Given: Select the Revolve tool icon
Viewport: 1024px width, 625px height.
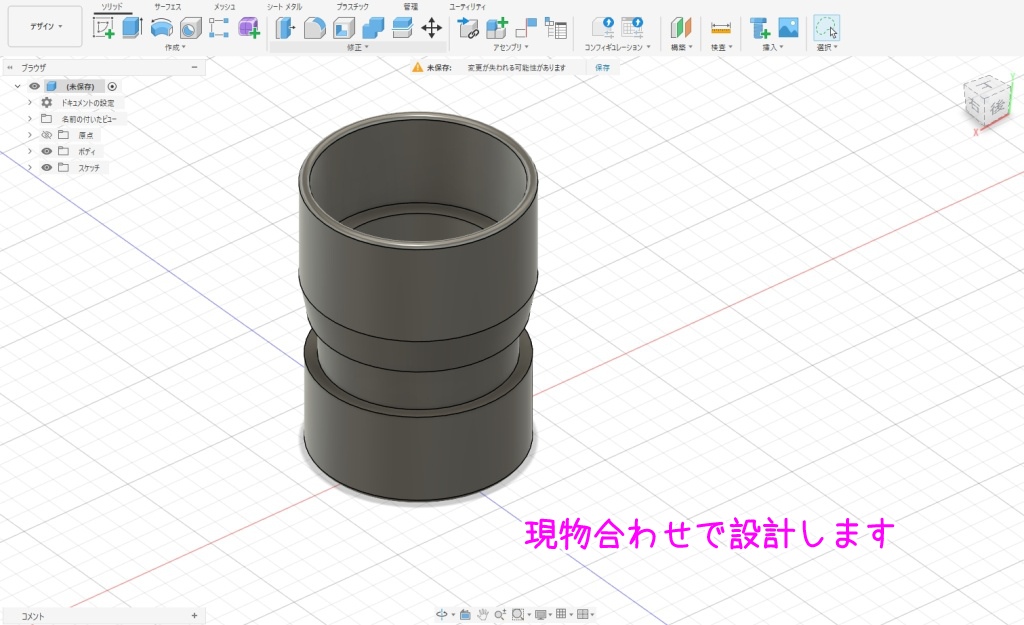Looking at the screenshot, I should [161, 28].
